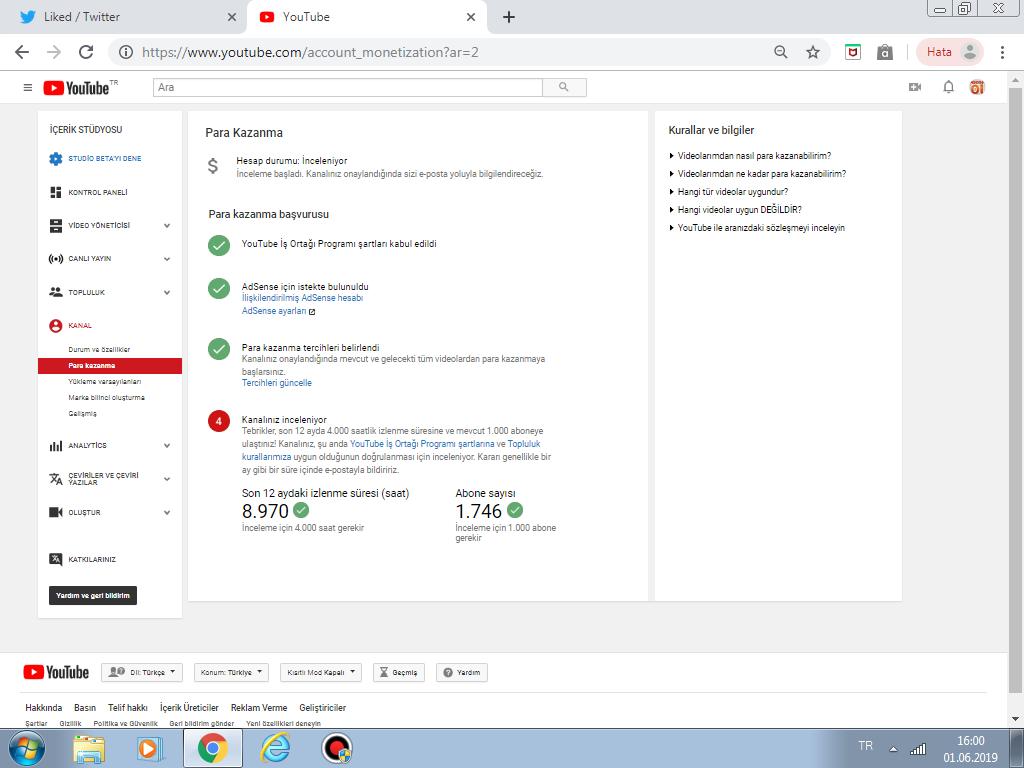Click the Kontrol Paneli dashboard icon
Viewport: 1024px width, 768px height.
pyautogui.click(x=56, y=192)
